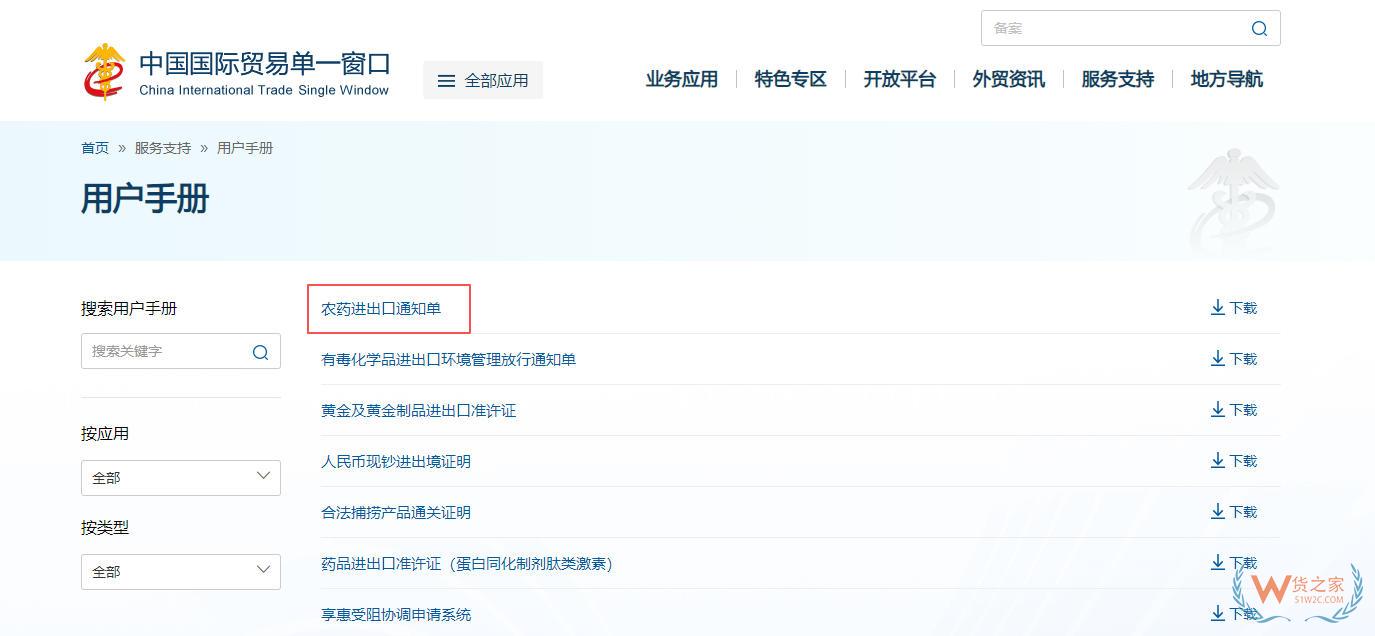Click the 搜索用户手册 sidebar label
The image size is (1375, 636).
(129, 309)
